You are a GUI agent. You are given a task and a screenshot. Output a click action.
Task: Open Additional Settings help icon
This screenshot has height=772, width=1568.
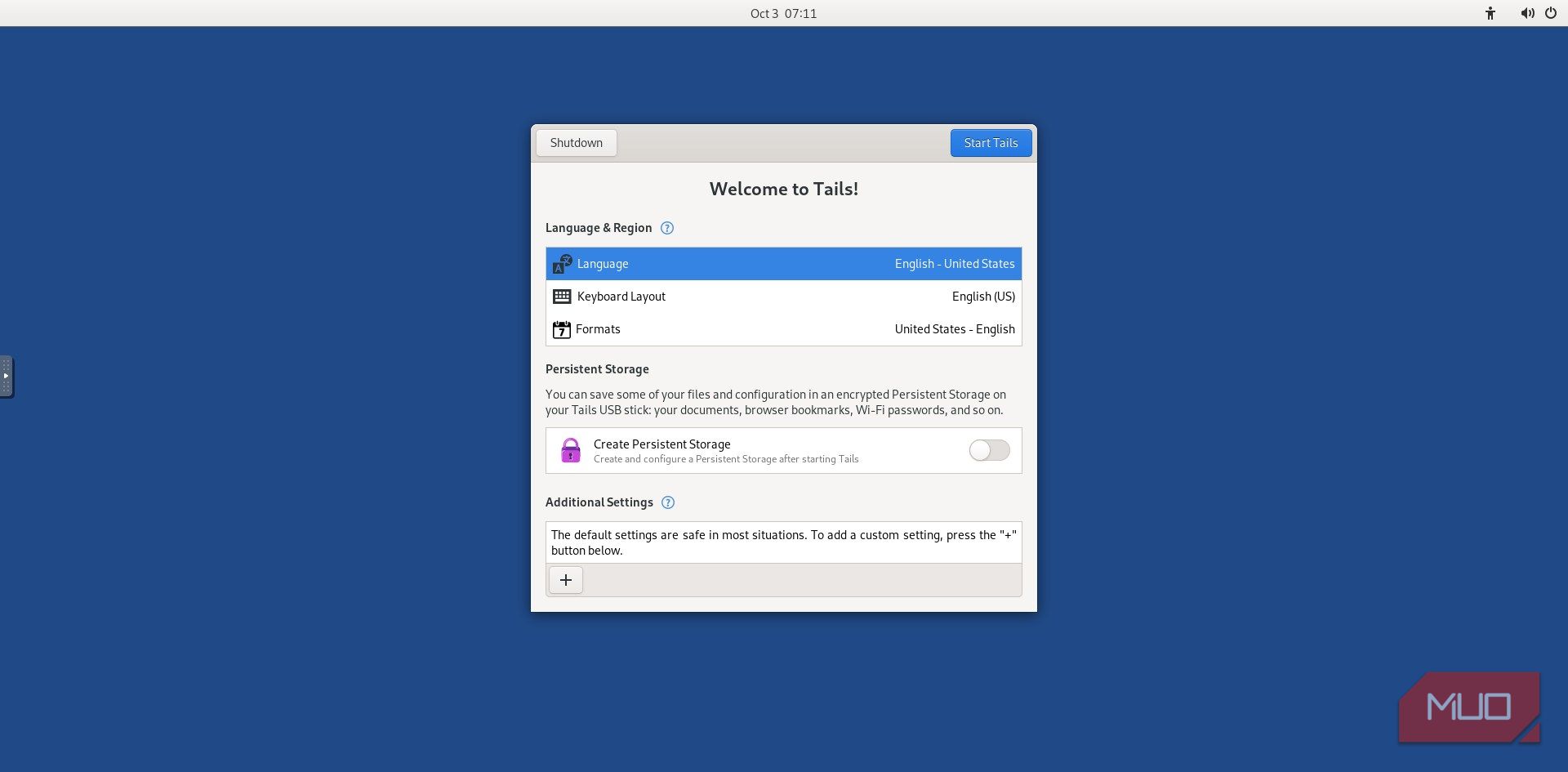(x=668, y=502)
